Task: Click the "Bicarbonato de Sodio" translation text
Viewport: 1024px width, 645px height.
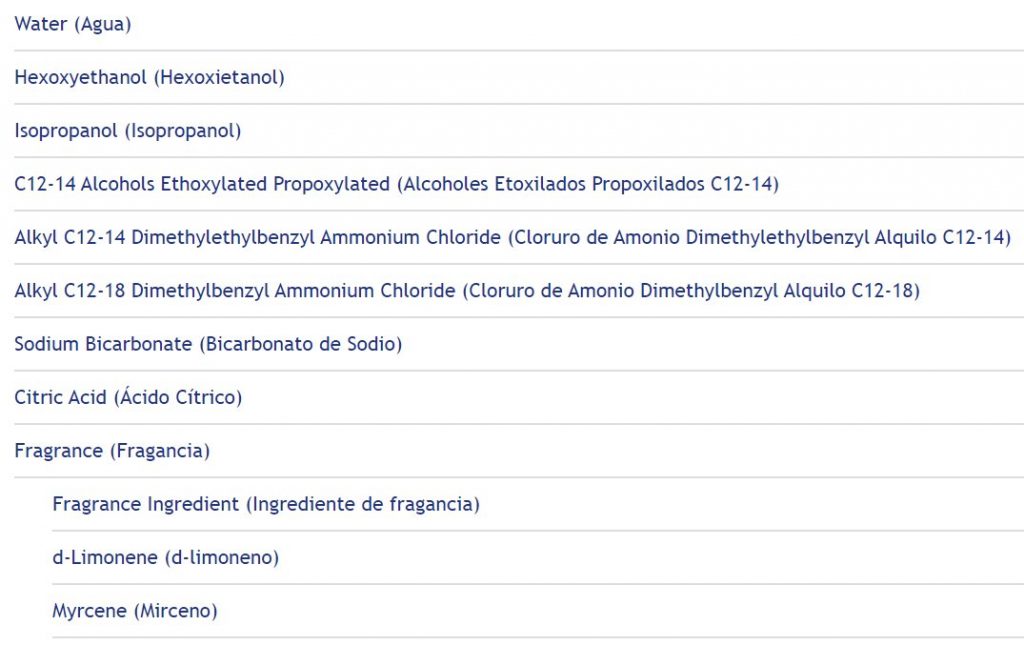Action: pos(300,344)
